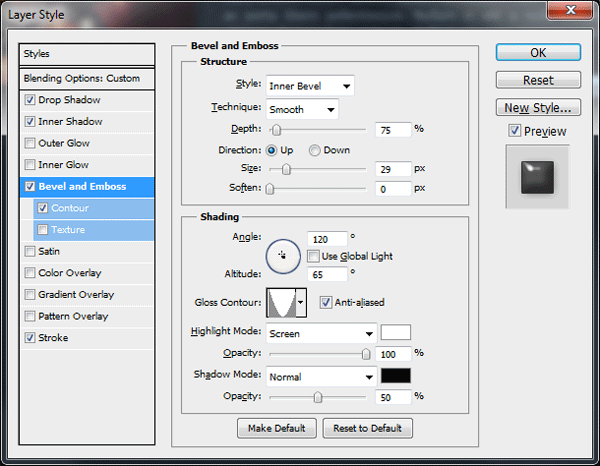Select the Satin label in list
Viewport: 600px width, 466px height.
(49, 252)
